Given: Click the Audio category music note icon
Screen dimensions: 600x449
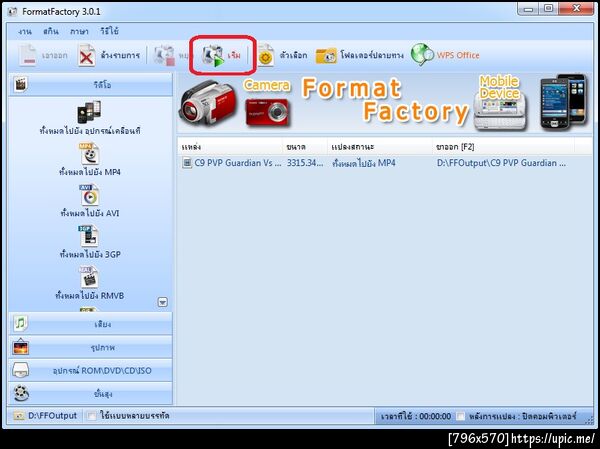Looking at the screenshot, I should click(x=21, y=323).
